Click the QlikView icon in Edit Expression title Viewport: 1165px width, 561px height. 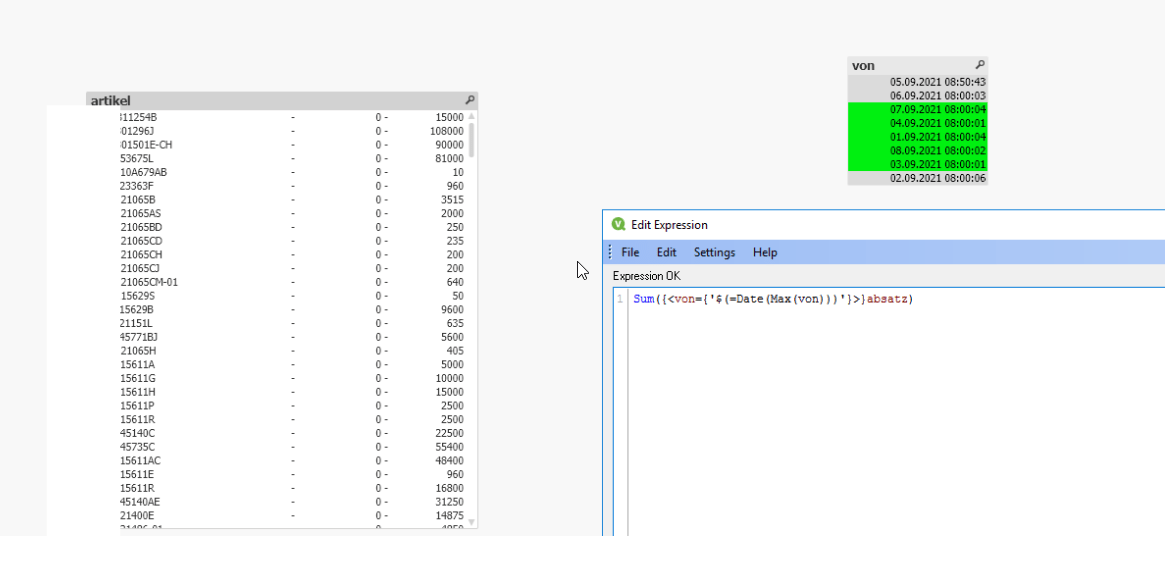617,224
